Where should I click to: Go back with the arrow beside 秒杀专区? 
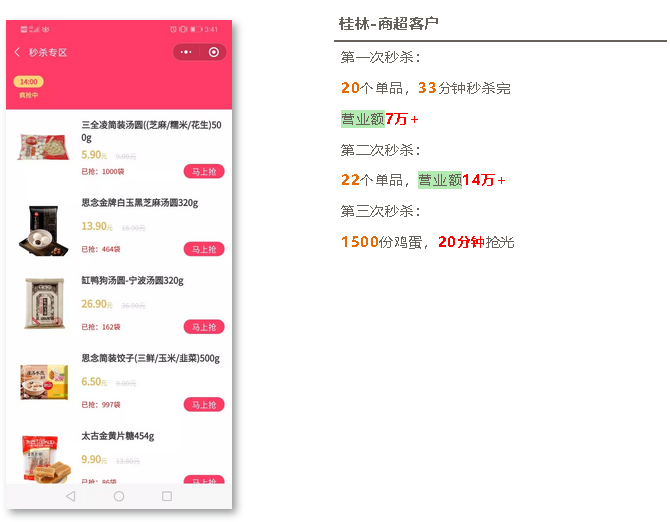point(17,52)
